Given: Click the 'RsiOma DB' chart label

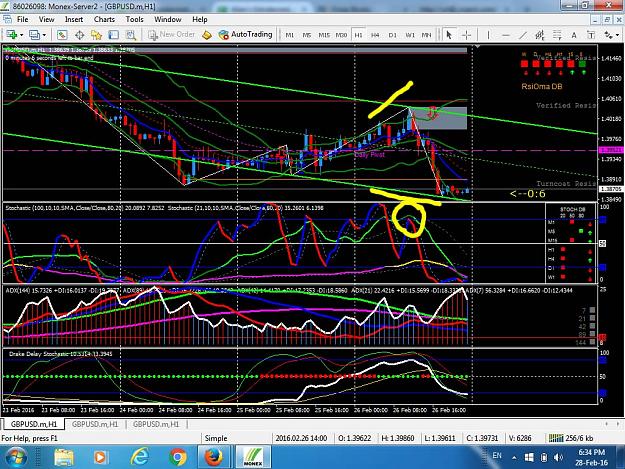Looking at the screenshot, I should (542, 86).
